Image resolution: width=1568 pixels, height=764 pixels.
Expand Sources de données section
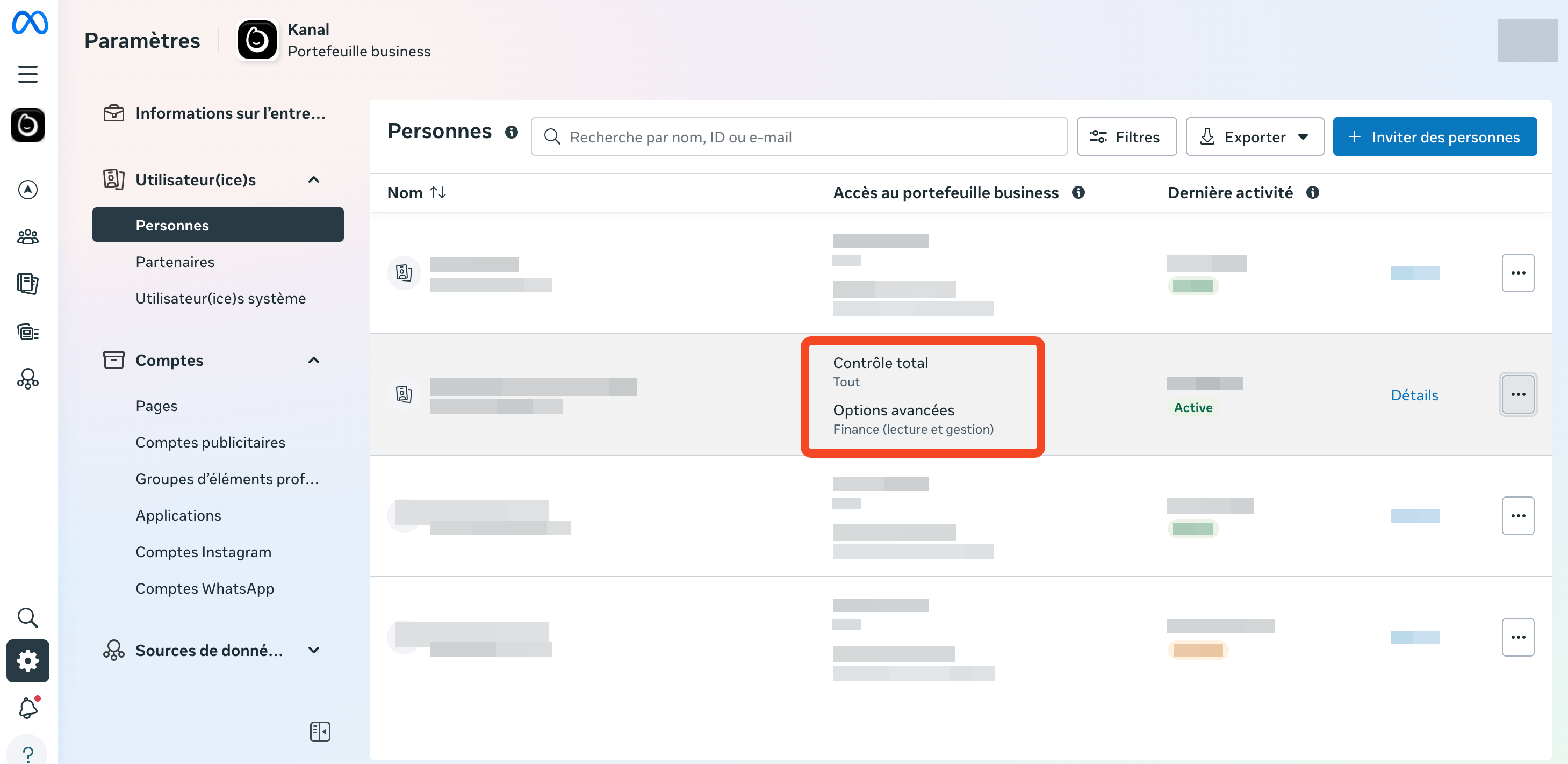coord(313,650)
